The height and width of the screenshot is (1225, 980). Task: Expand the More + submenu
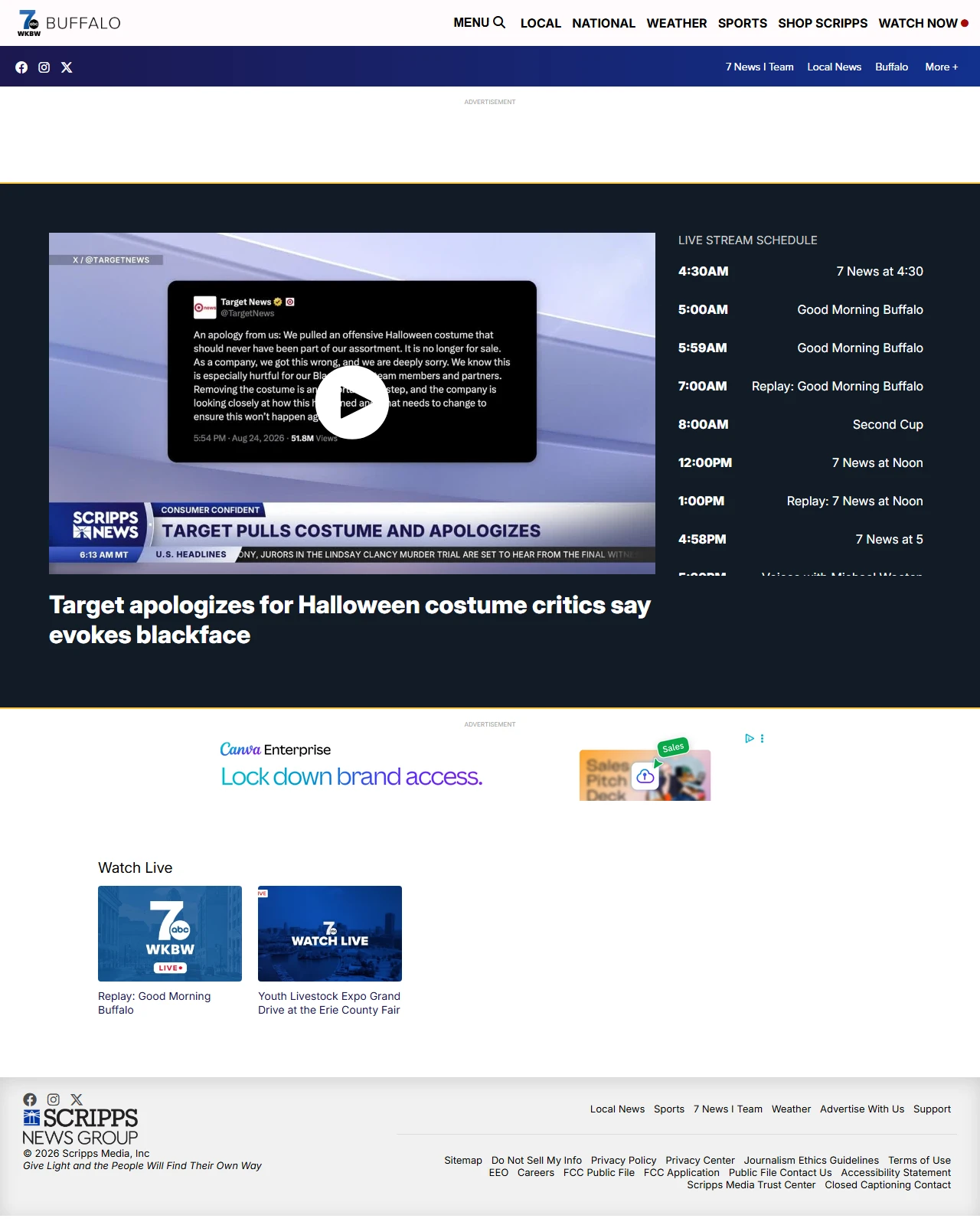[942, 67]
